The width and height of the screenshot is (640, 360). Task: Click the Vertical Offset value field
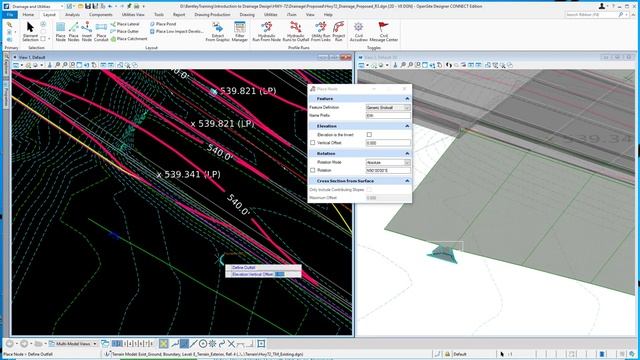pos(388,143)
